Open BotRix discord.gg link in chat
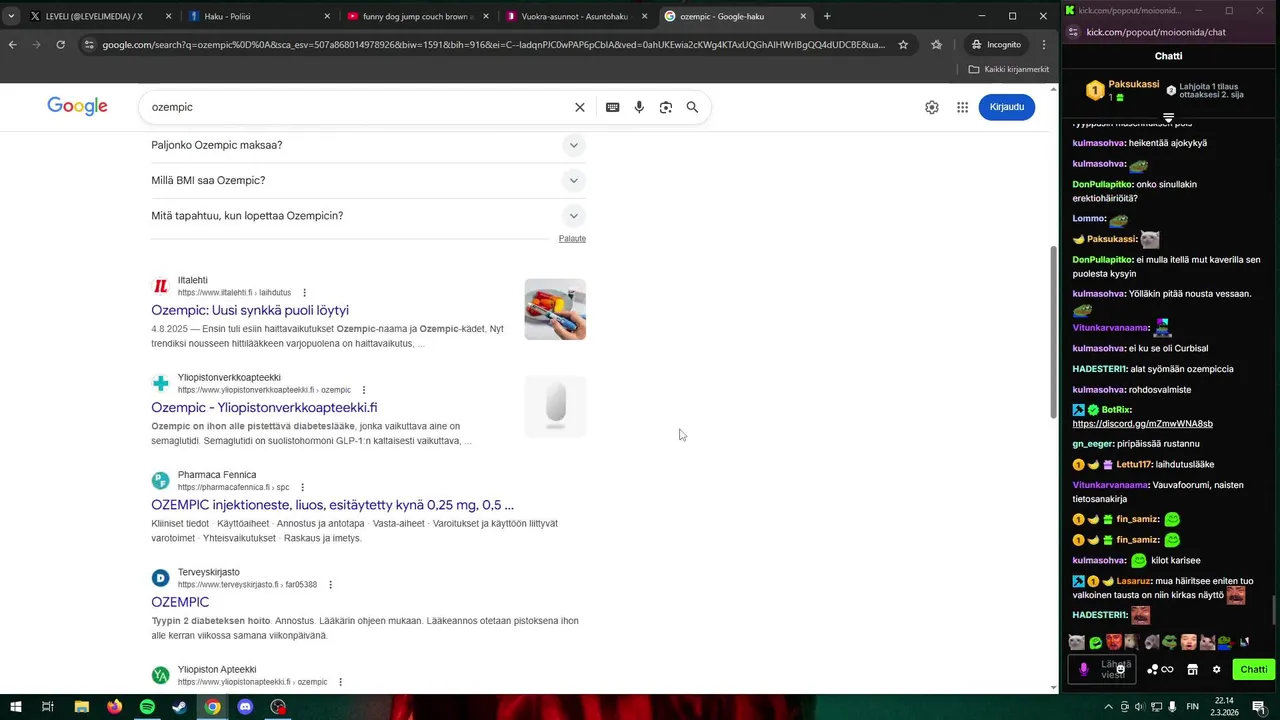This screenshot has width=1280, height=720. click(1142, 424)
